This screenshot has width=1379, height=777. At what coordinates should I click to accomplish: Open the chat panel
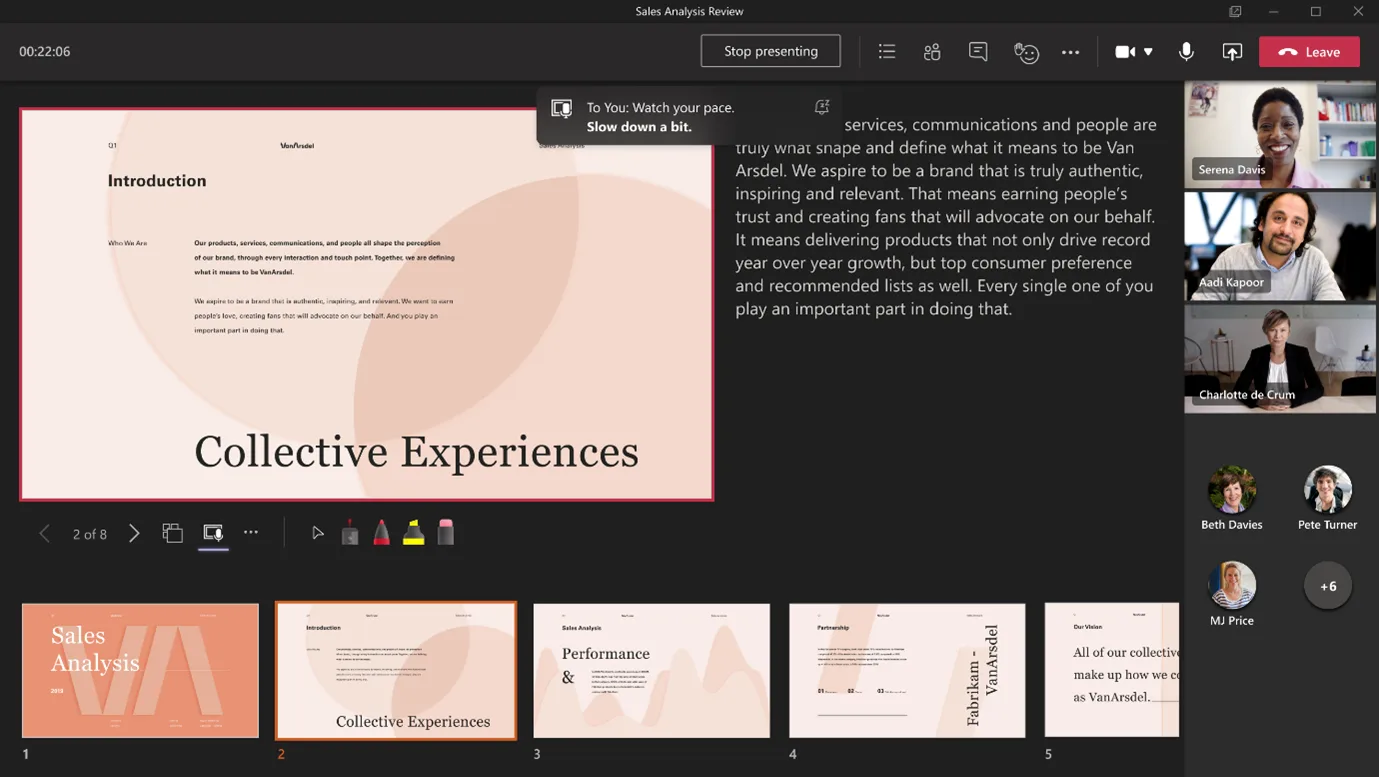977,51
